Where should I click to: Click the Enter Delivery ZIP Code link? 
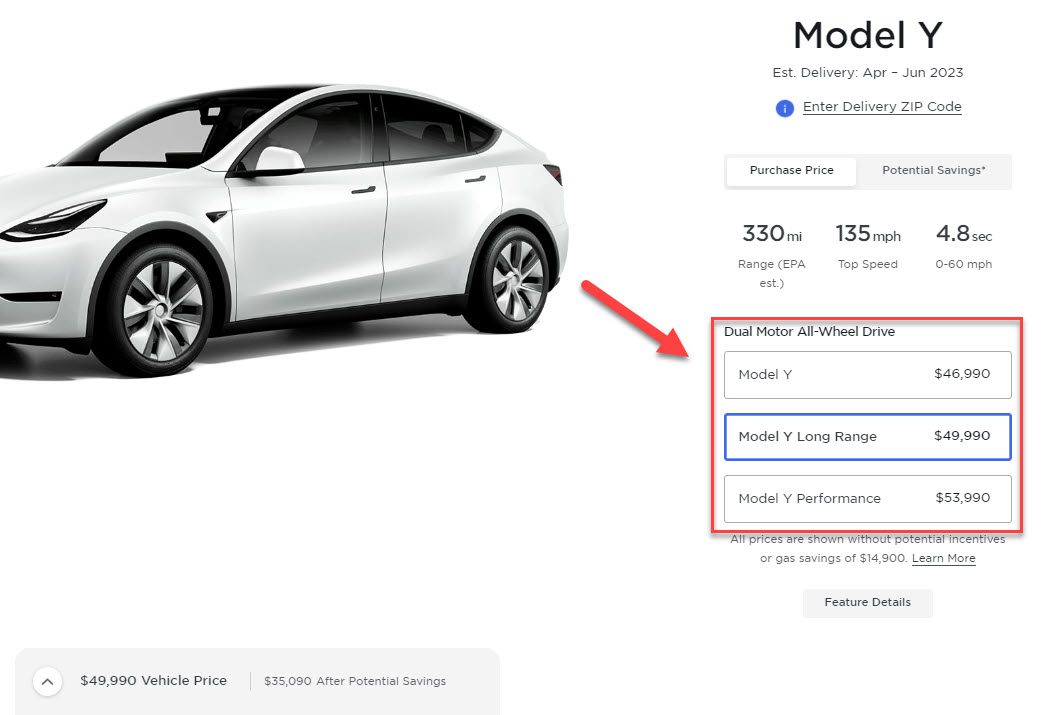882,106
